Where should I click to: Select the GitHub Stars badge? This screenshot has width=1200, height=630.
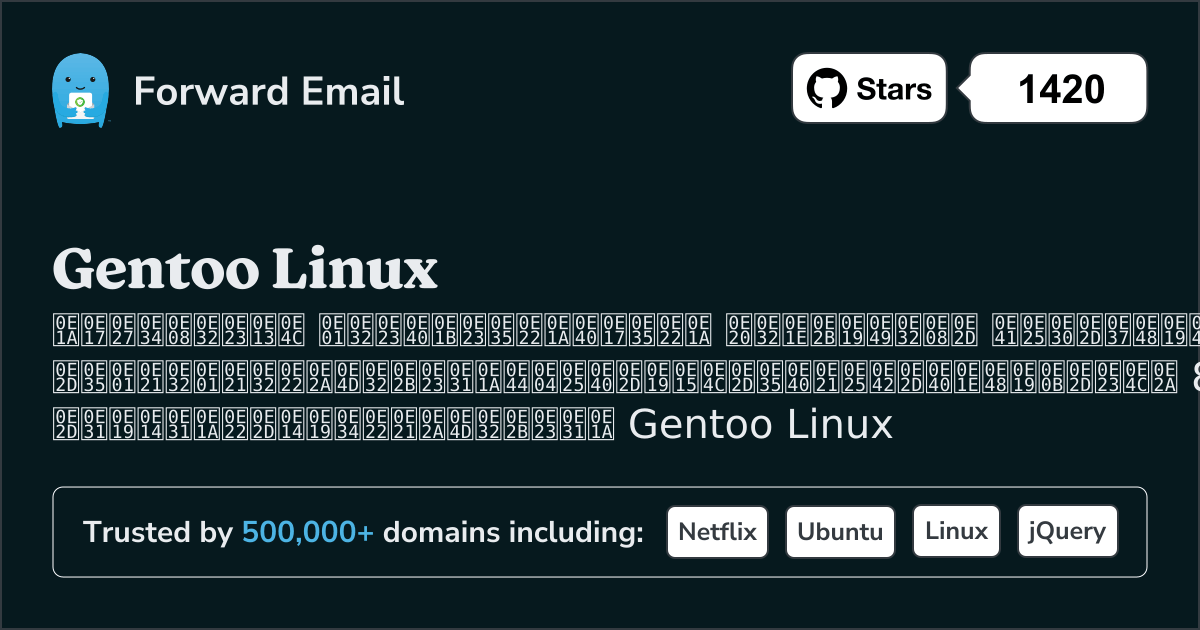[x=868, y=88]
